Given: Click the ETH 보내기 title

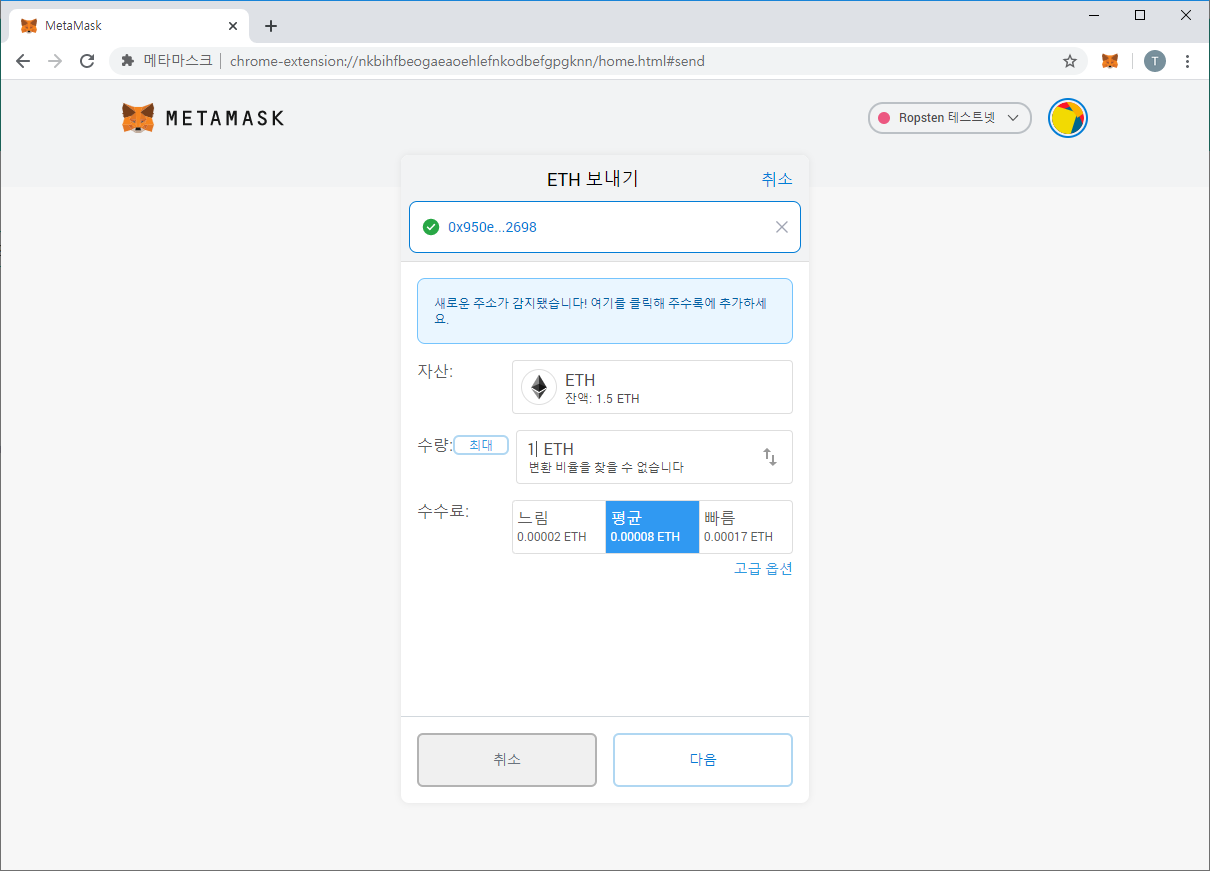Looking at the screenshot, I should tap(592, 179).
